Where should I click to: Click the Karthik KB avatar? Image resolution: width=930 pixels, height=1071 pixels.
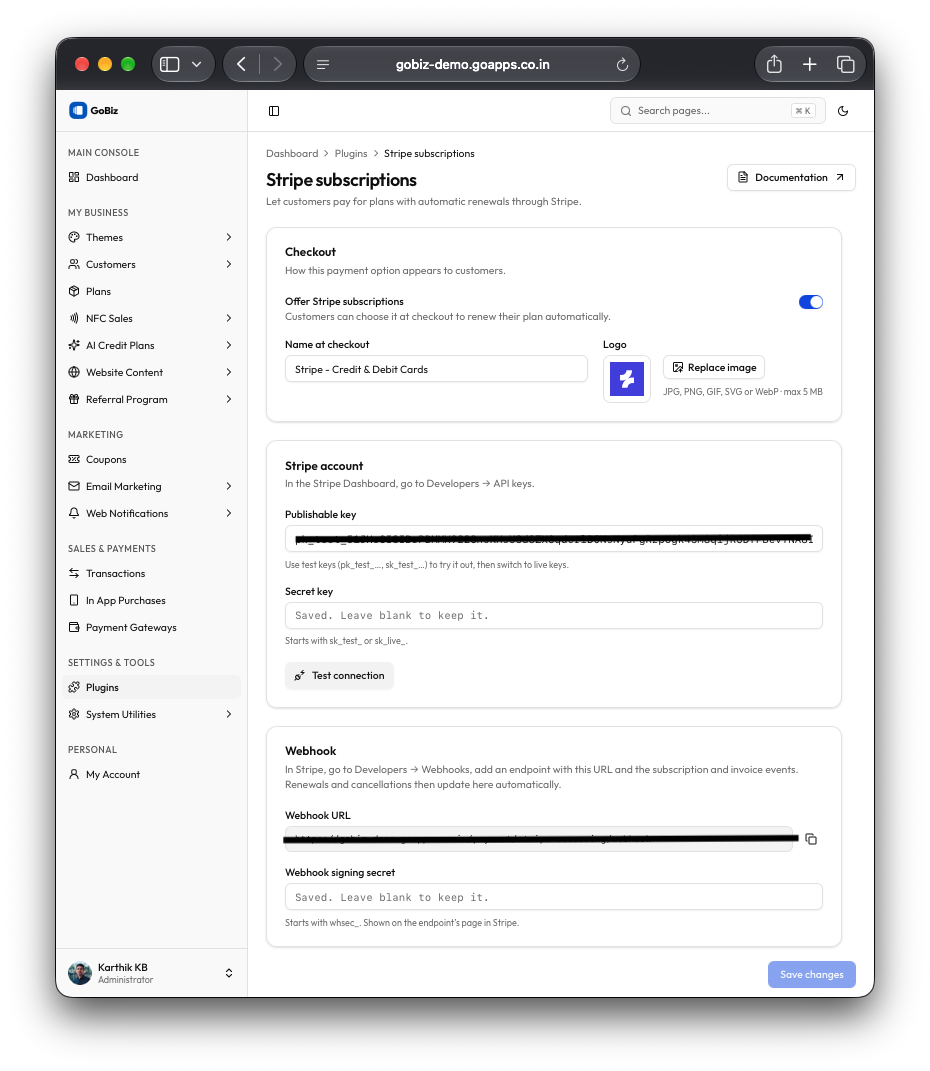(80, 973)
